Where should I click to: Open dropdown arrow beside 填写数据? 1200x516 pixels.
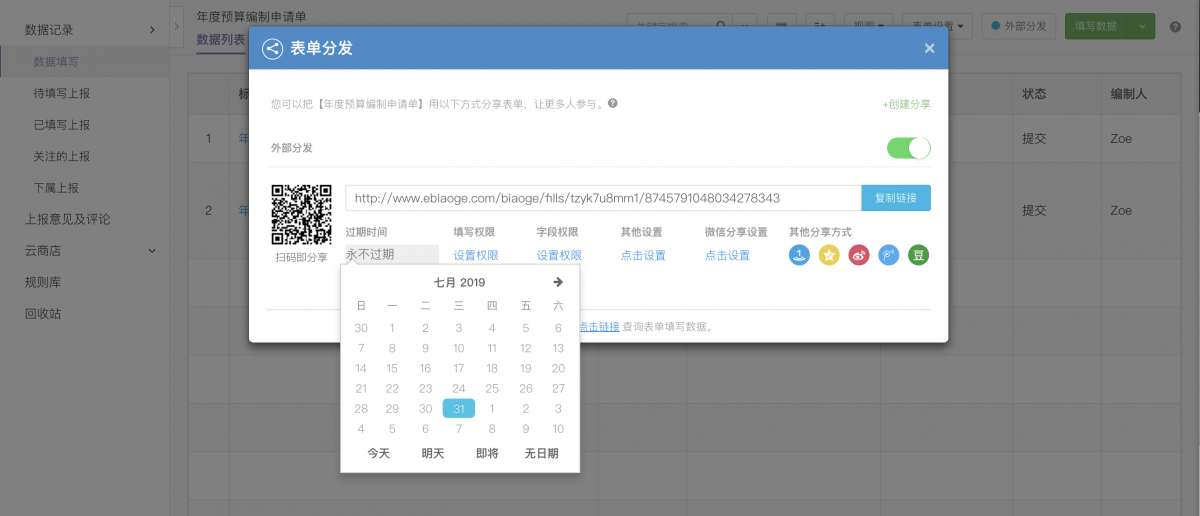coord(1142,26)
